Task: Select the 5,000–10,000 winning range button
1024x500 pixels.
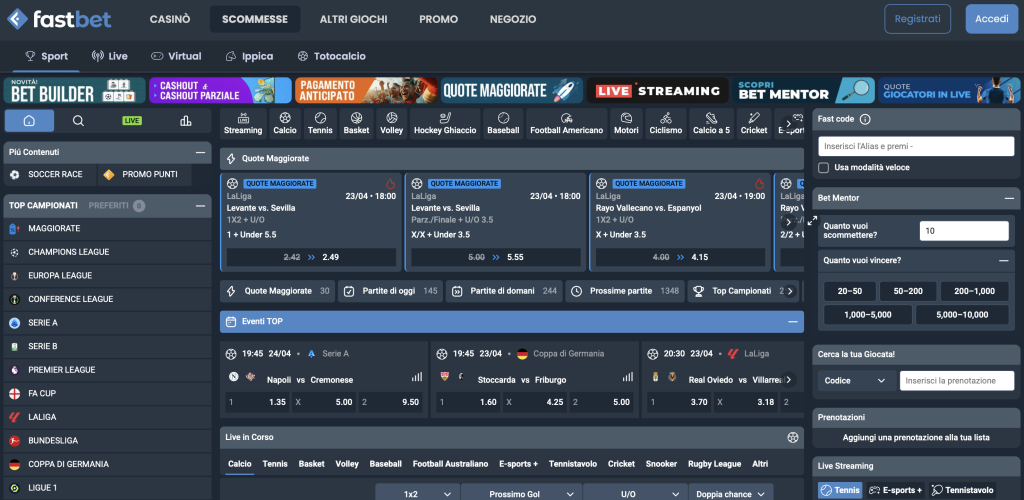Action: click(962, 315)
